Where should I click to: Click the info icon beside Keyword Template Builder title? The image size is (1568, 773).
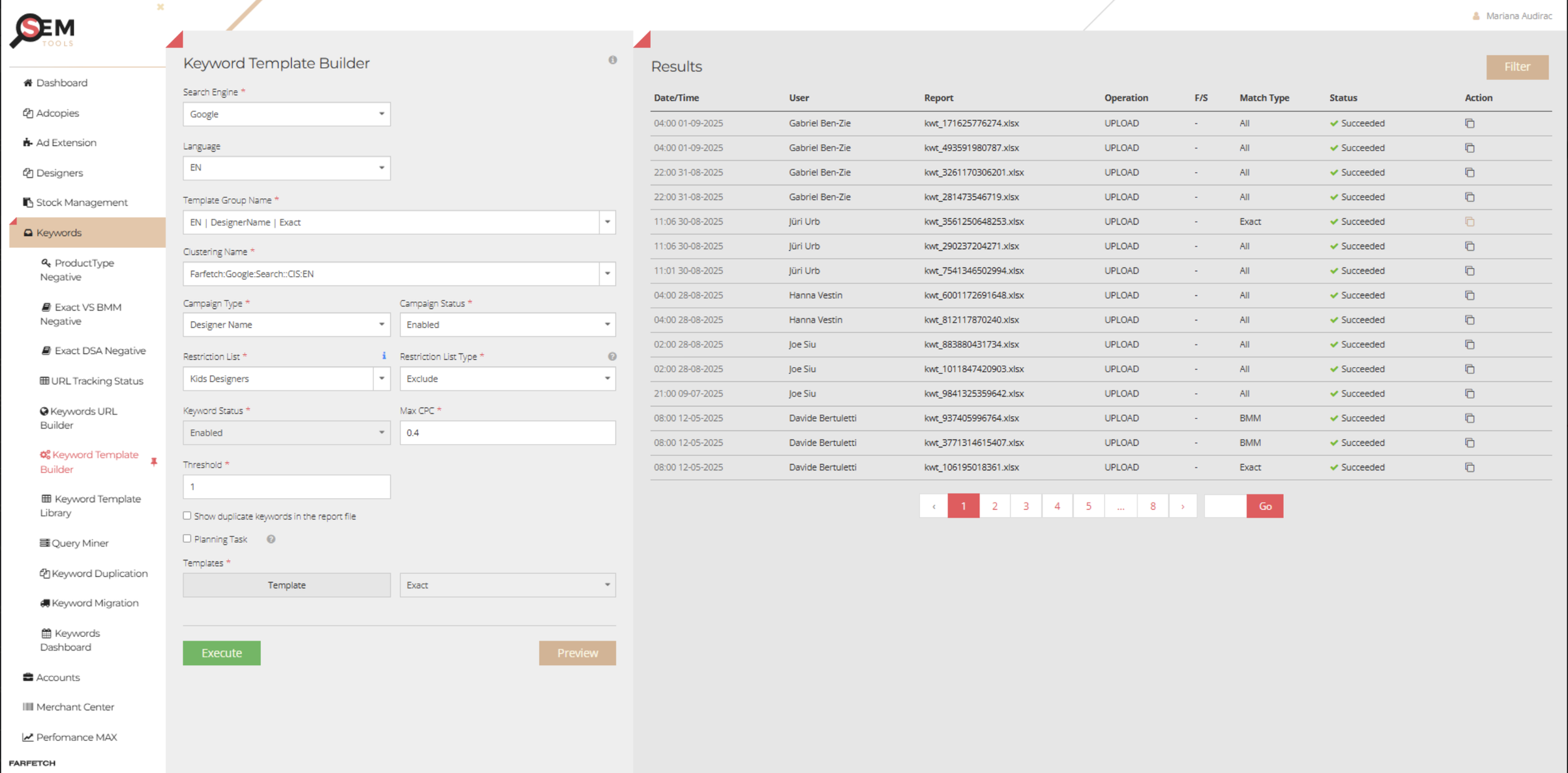612,60
